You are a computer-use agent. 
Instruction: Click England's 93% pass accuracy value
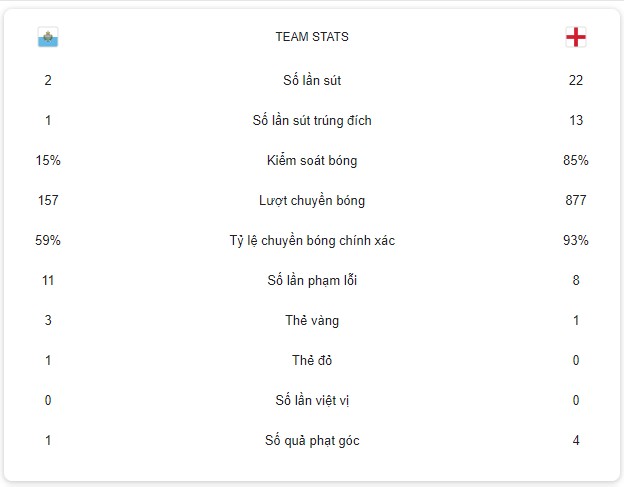coord(575,240)
